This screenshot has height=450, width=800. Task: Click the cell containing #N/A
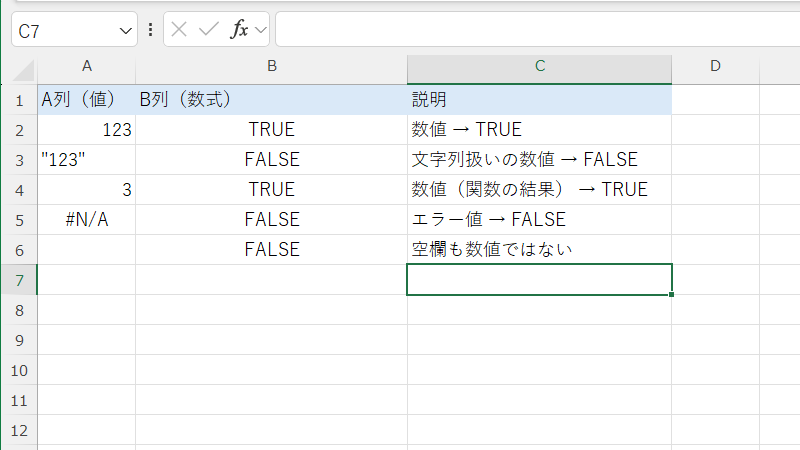[87, 220]
